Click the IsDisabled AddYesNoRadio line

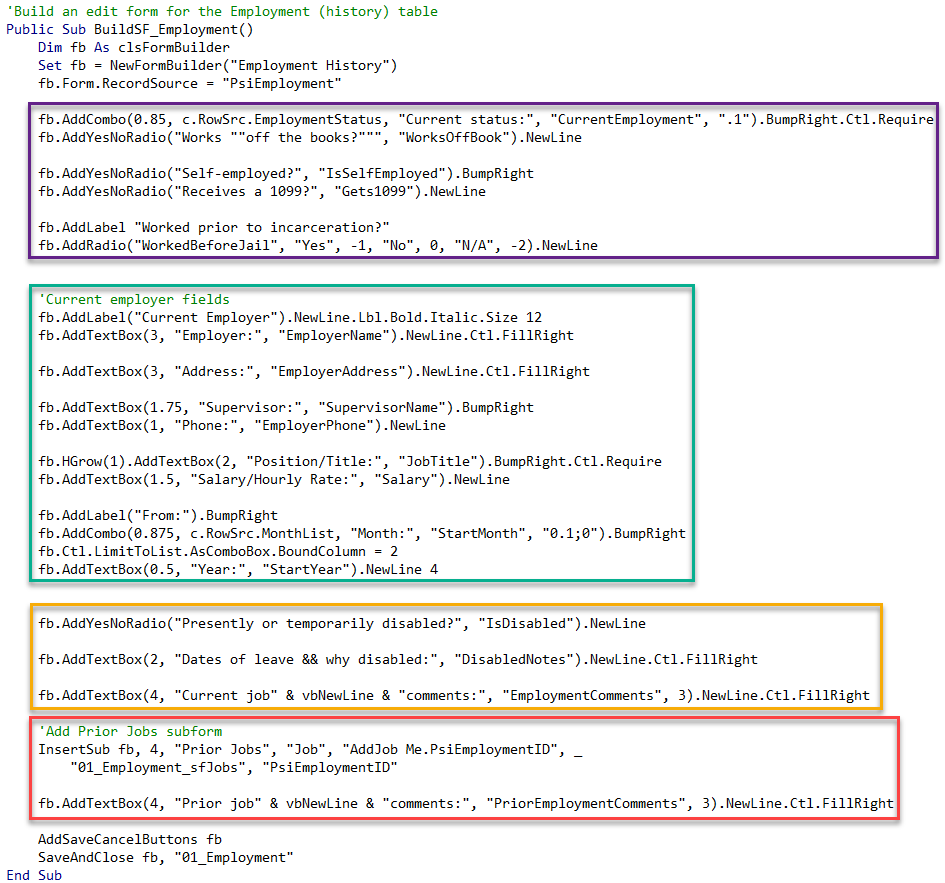pyautogui.click(x=342, y=624)
